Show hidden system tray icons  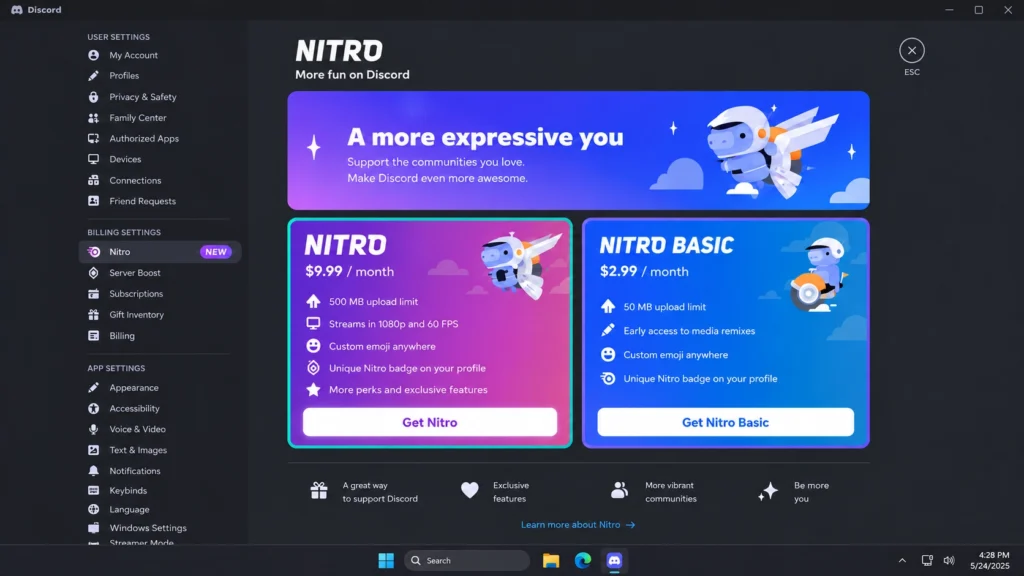(902, 560)
